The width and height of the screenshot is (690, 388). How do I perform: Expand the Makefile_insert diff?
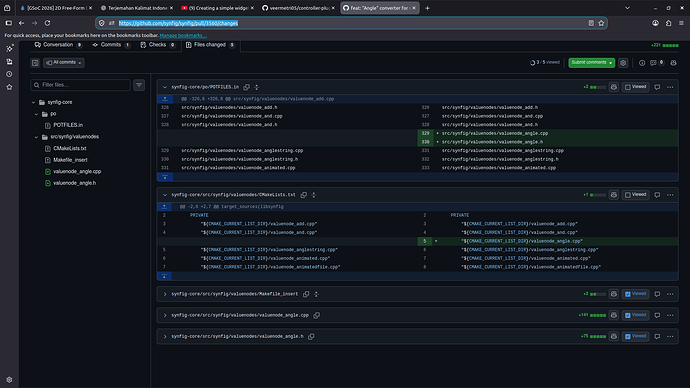[x=165, y=294]
